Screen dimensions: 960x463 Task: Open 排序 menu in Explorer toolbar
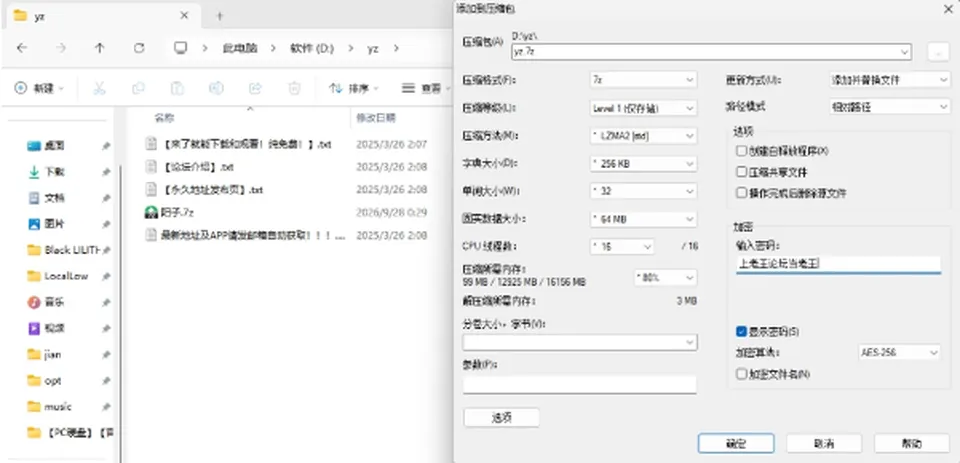(x=354, y=89)
